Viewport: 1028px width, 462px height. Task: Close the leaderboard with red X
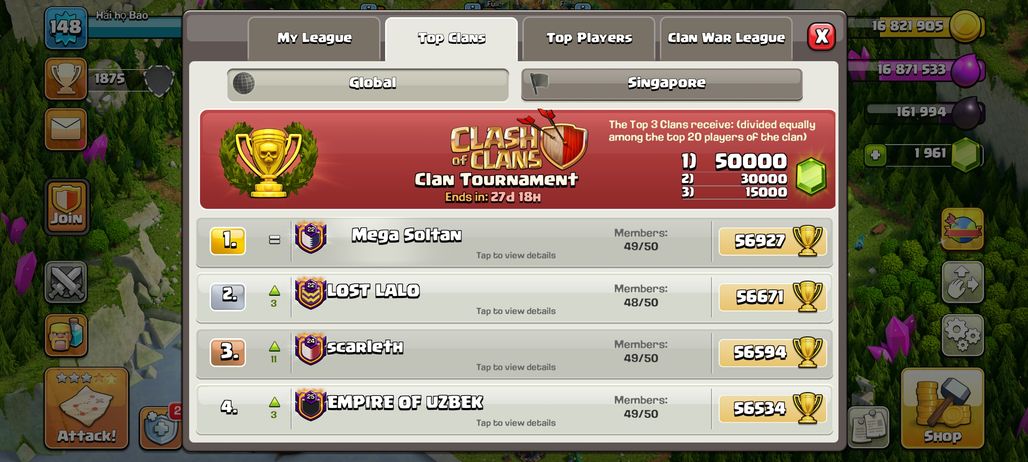tap(821, 36)
